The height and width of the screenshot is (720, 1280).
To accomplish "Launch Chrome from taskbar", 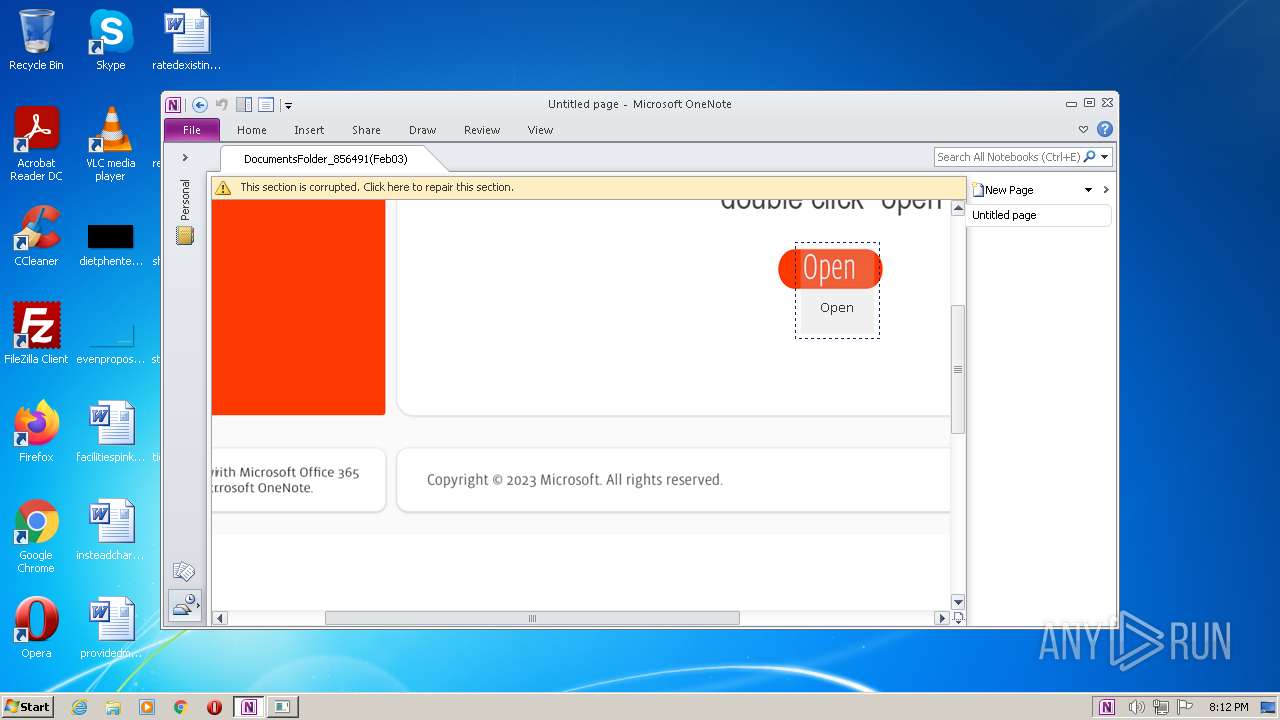I will click(181, 707).
